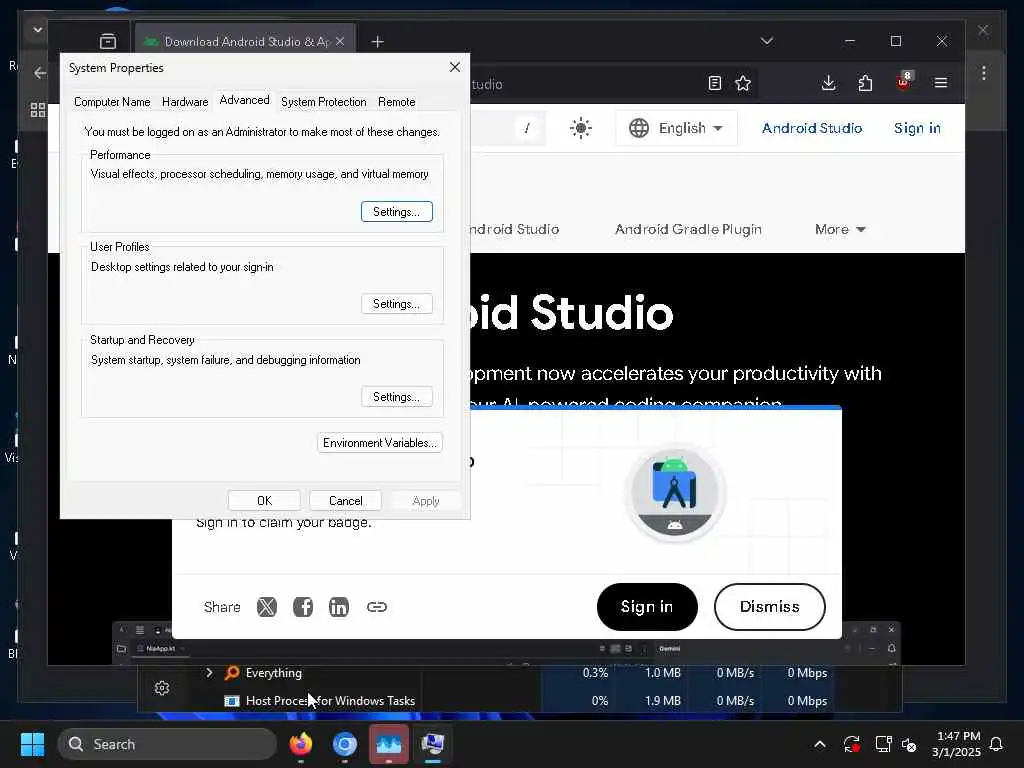Show hidden system tray icons
This screenshot has width=1024, height=768.
point(820,744)
